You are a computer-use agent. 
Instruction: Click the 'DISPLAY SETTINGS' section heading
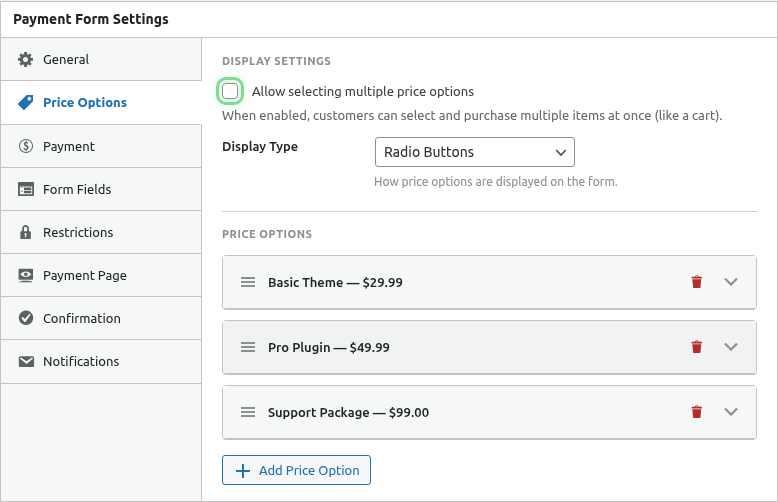[x=276, y=61]
